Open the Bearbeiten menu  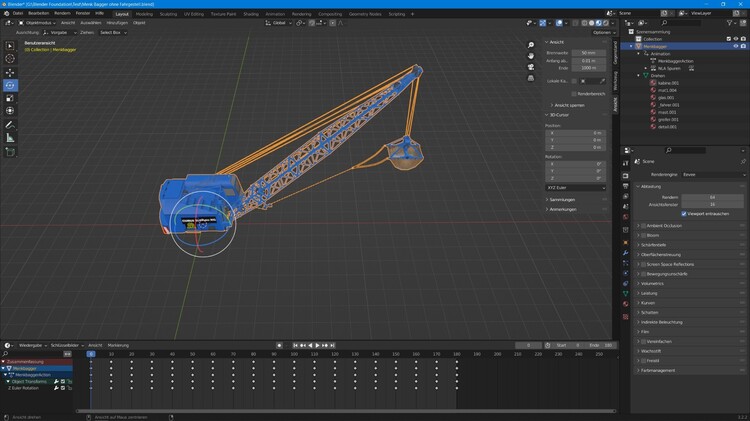pyautogui.click(x=38, y=13)
